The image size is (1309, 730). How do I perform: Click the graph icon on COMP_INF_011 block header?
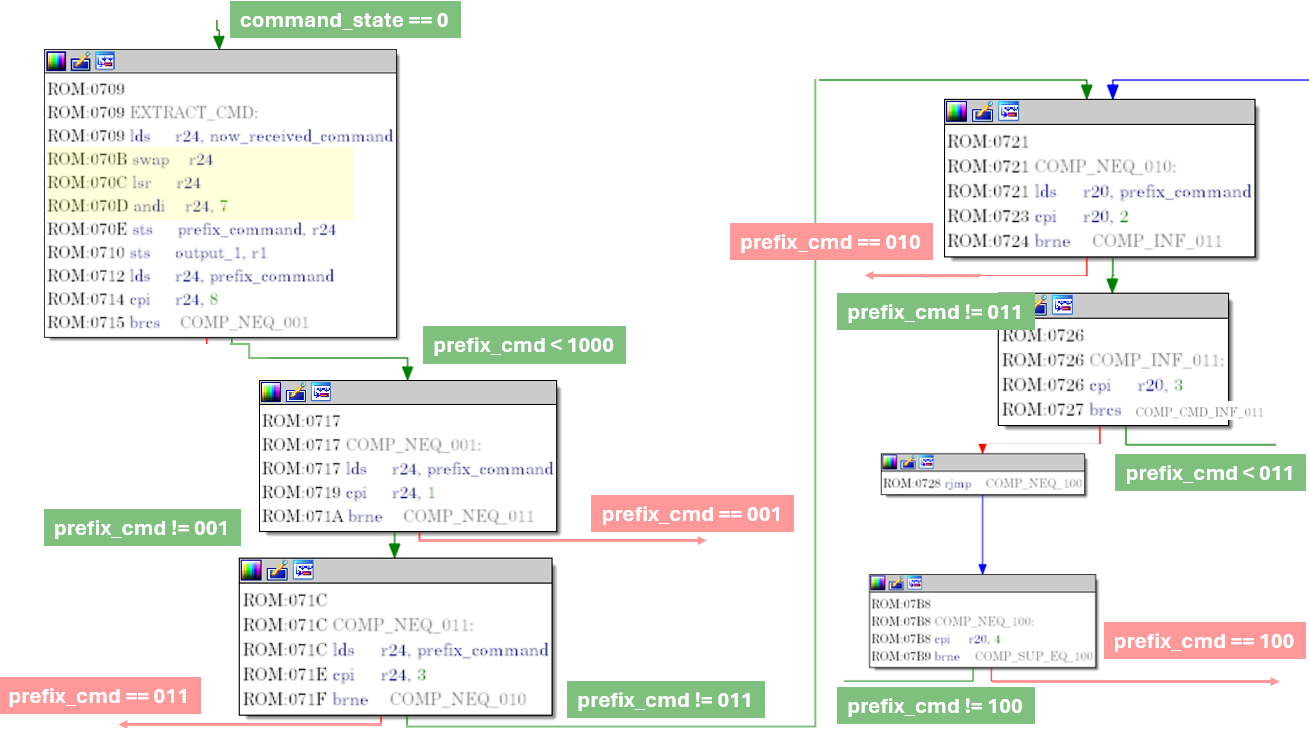click(x=1062, y=304)
